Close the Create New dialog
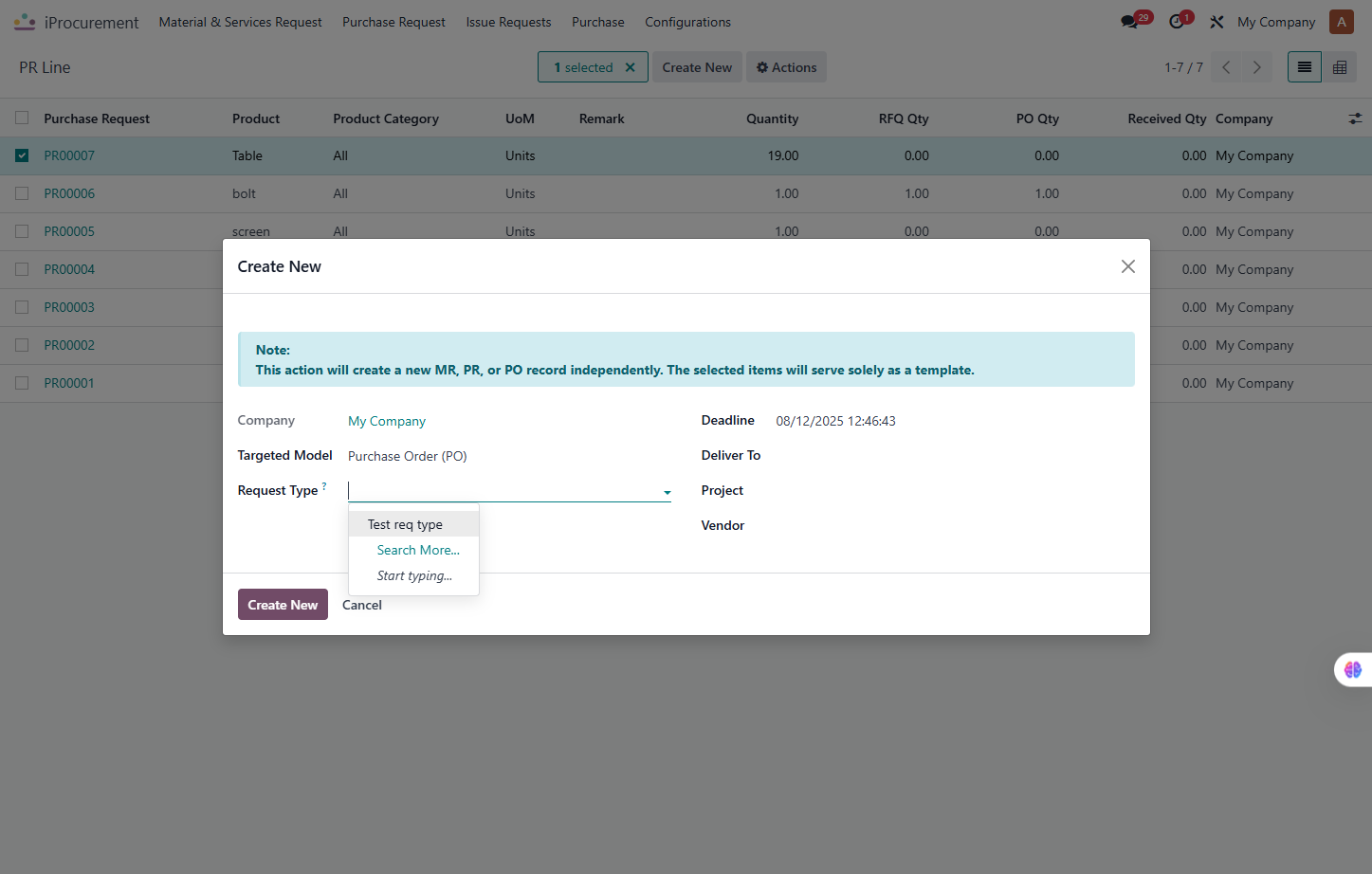The image size is (1372, 874). click(x=1128, y=266)
